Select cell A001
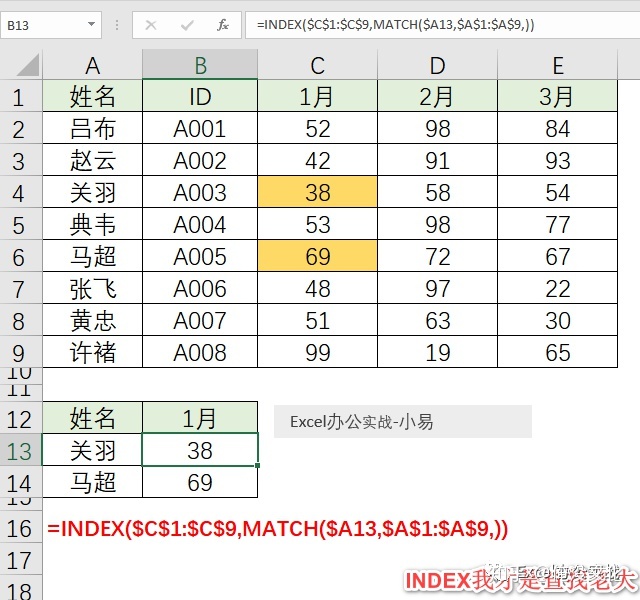 click(200, 128)
